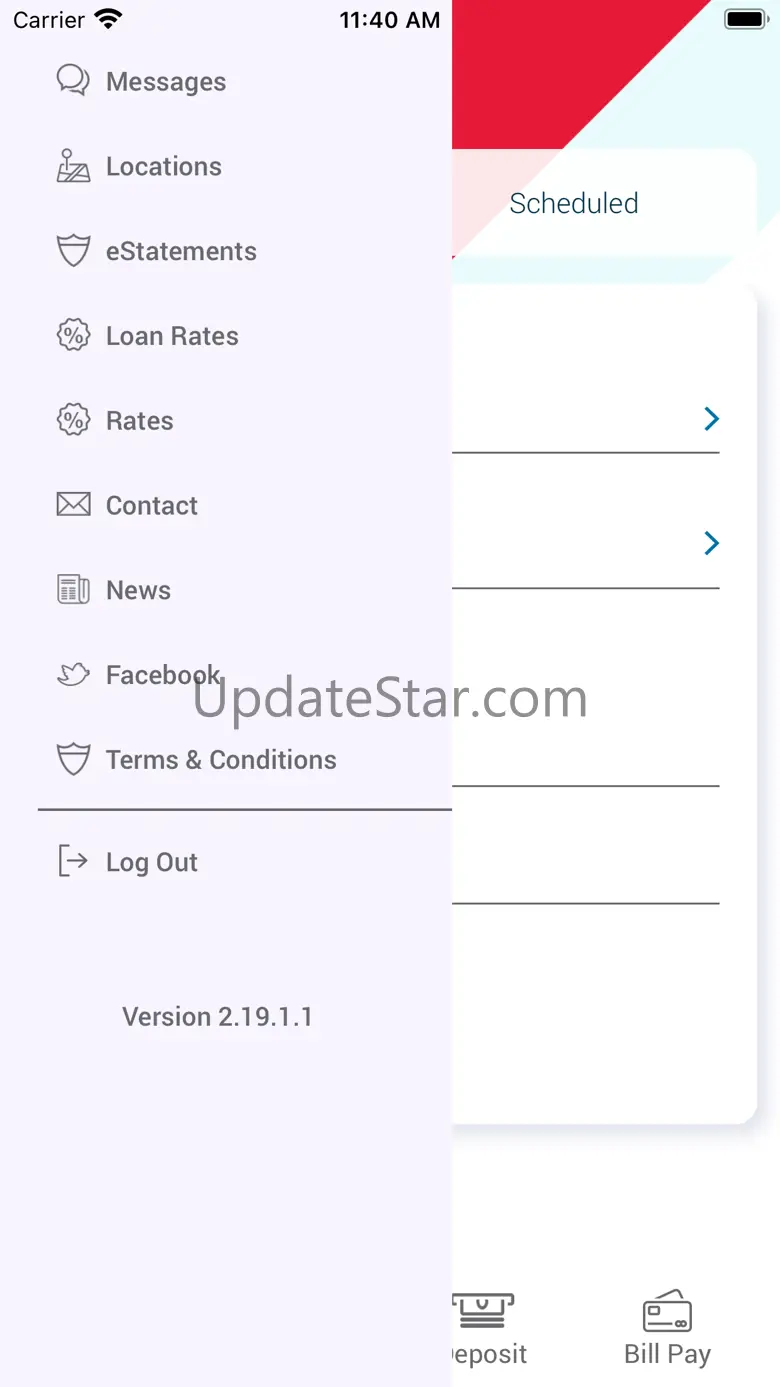Tap the Rates percent badge icon
This screenshot has width=780, height=1387.
[73, 420]
